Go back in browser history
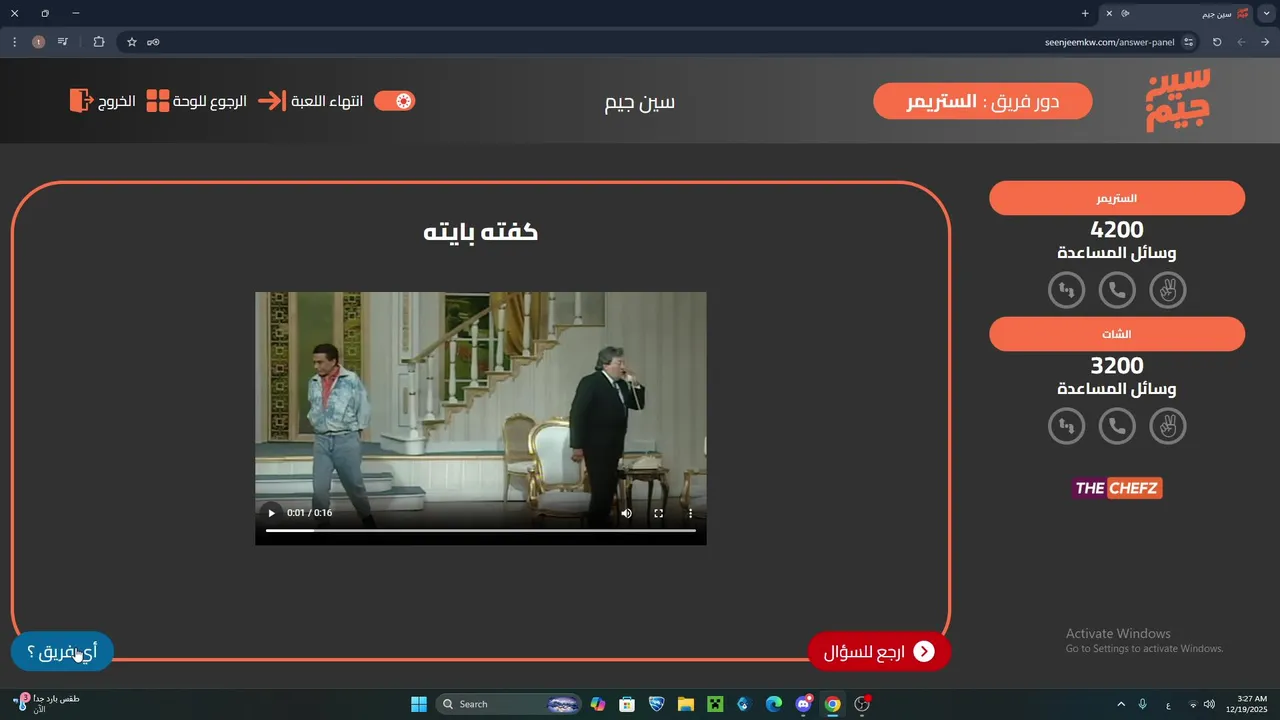1280x720 pixels. [x=1265, y=42]
